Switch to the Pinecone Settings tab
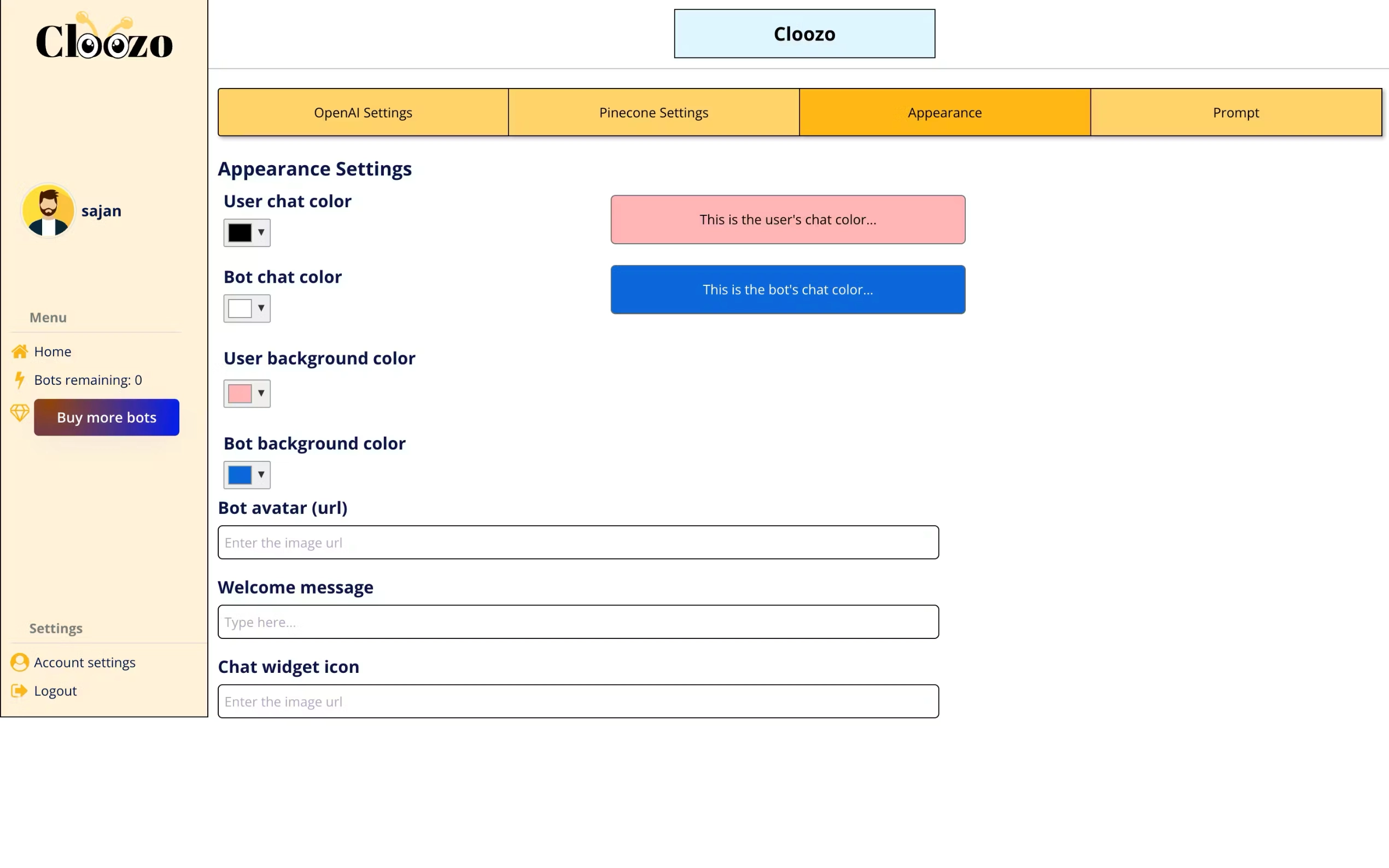The height and width of the screenshot is (868, 1389). [x=653, y=113]
